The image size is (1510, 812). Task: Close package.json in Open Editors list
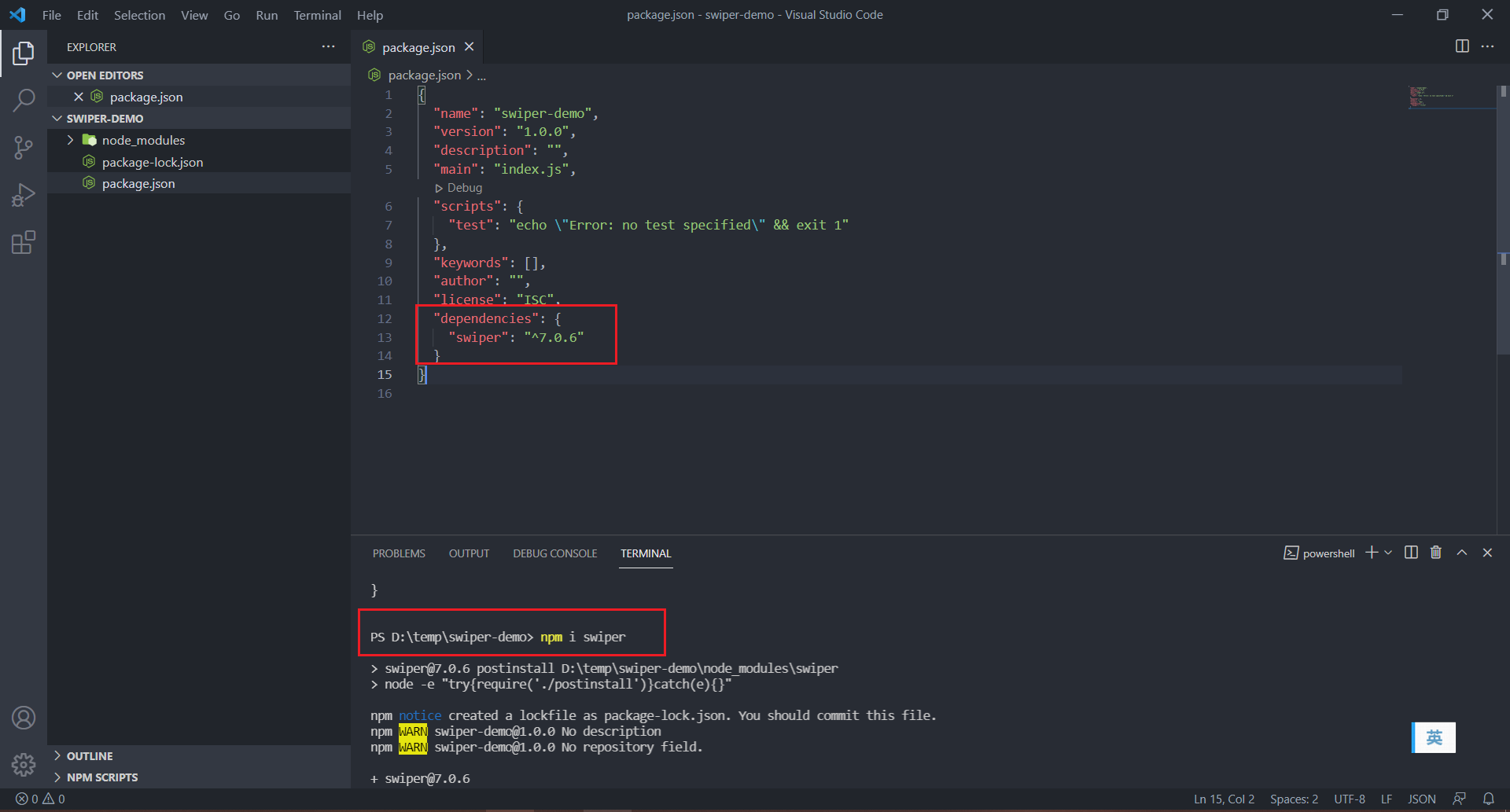point(79,97)
